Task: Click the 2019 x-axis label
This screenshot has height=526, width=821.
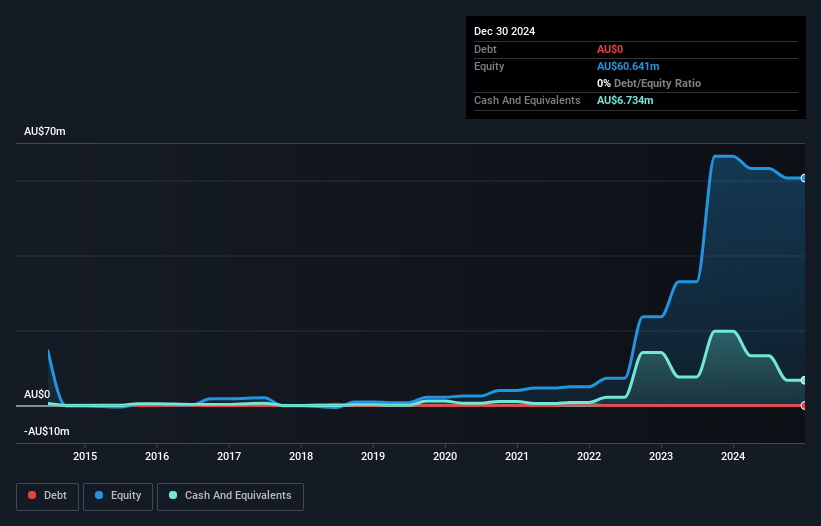Action: 373,456
